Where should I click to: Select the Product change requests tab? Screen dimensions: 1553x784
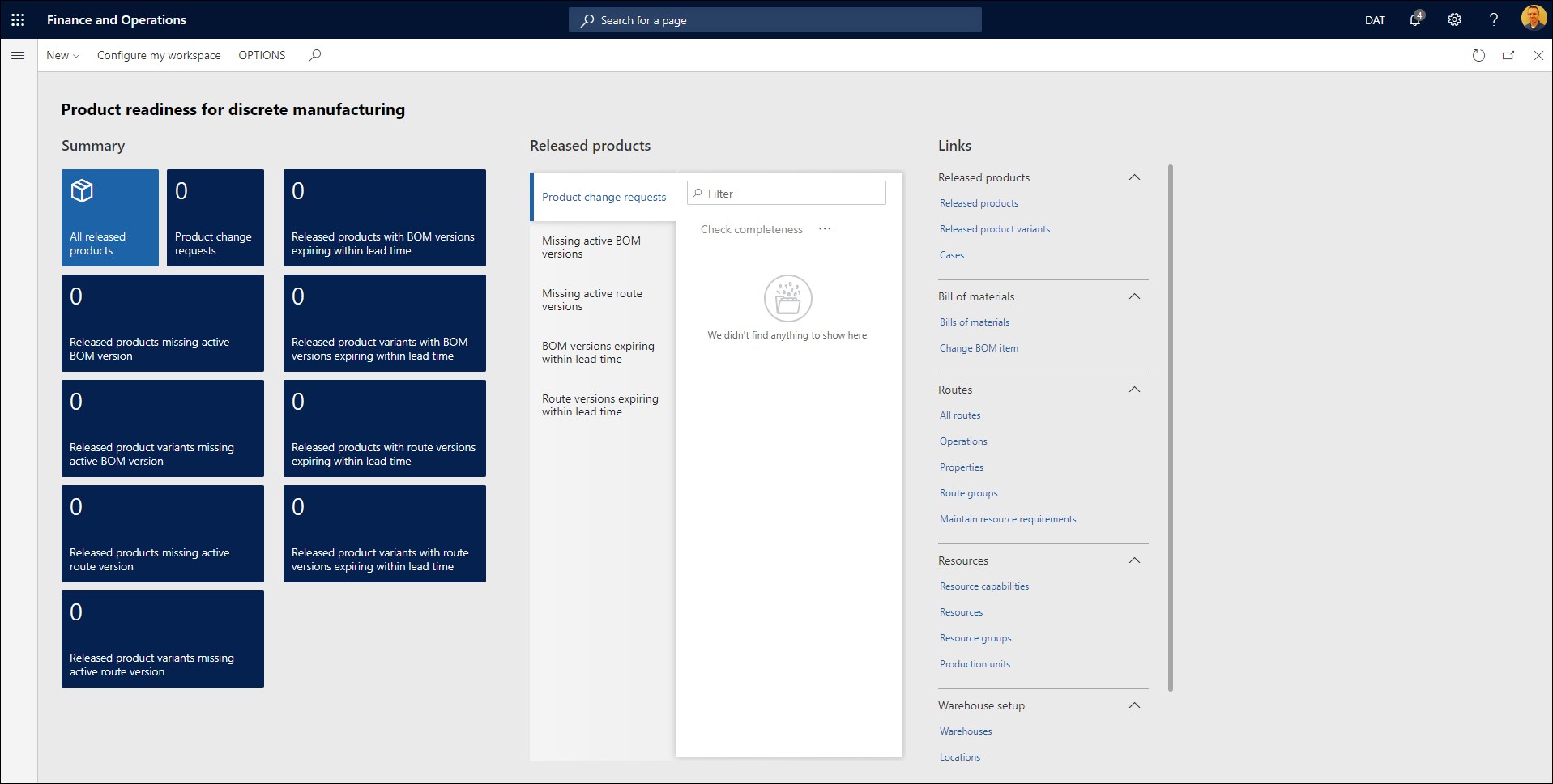pos(603,197)
